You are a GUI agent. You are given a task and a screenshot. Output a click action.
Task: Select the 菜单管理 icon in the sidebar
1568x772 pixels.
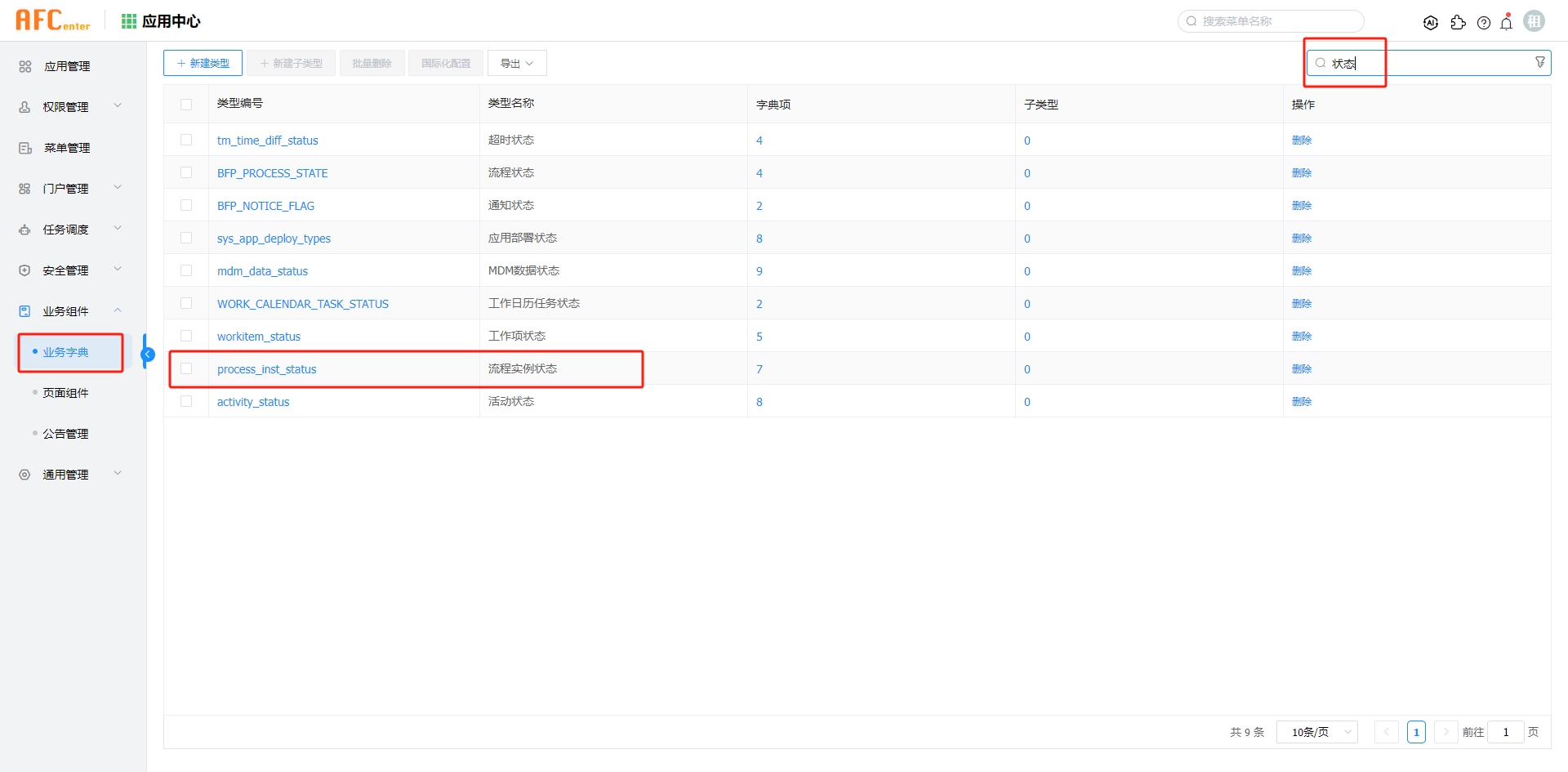point(24,148)
